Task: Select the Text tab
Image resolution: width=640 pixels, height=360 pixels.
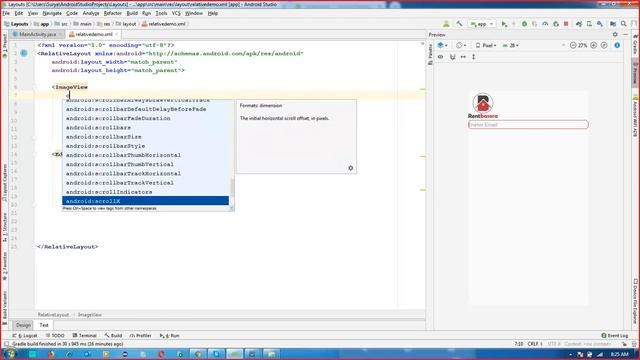Action: click(44, 325)
